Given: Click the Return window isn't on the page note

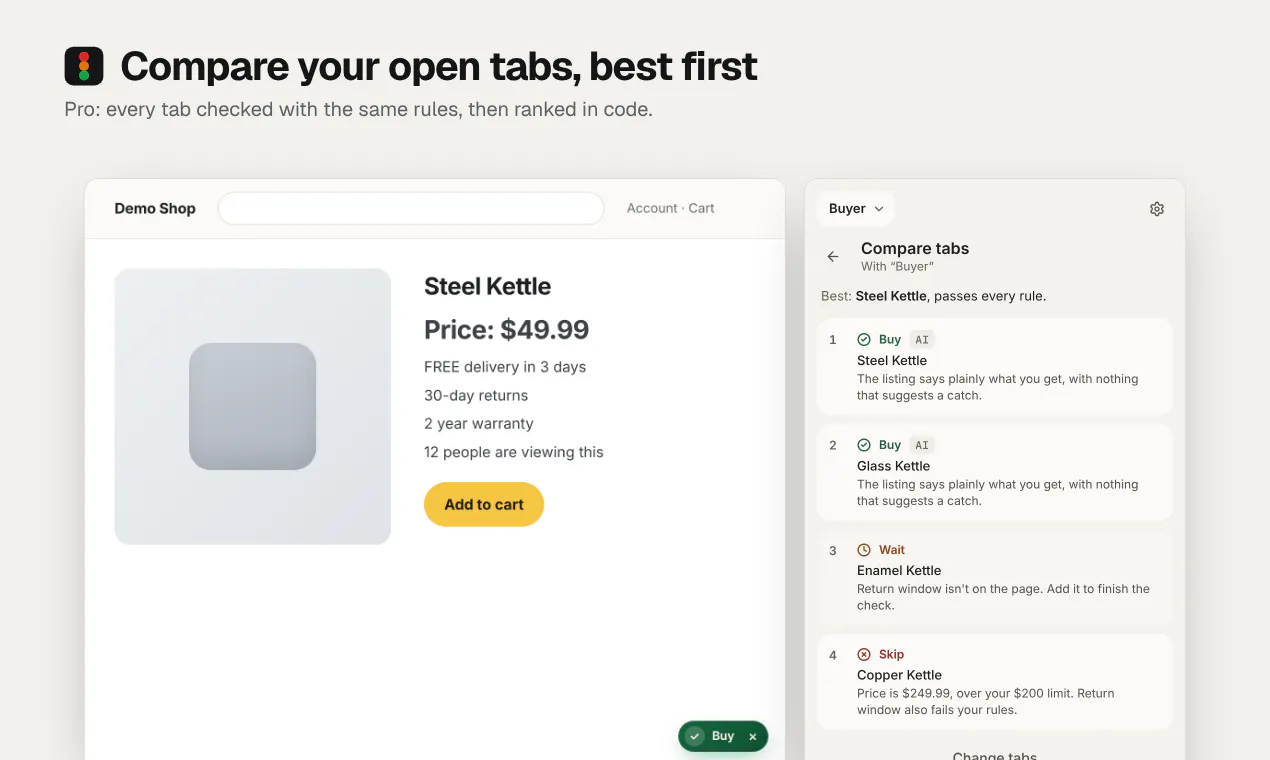Looking at the screenshot, I should [x=1003, y=597].
